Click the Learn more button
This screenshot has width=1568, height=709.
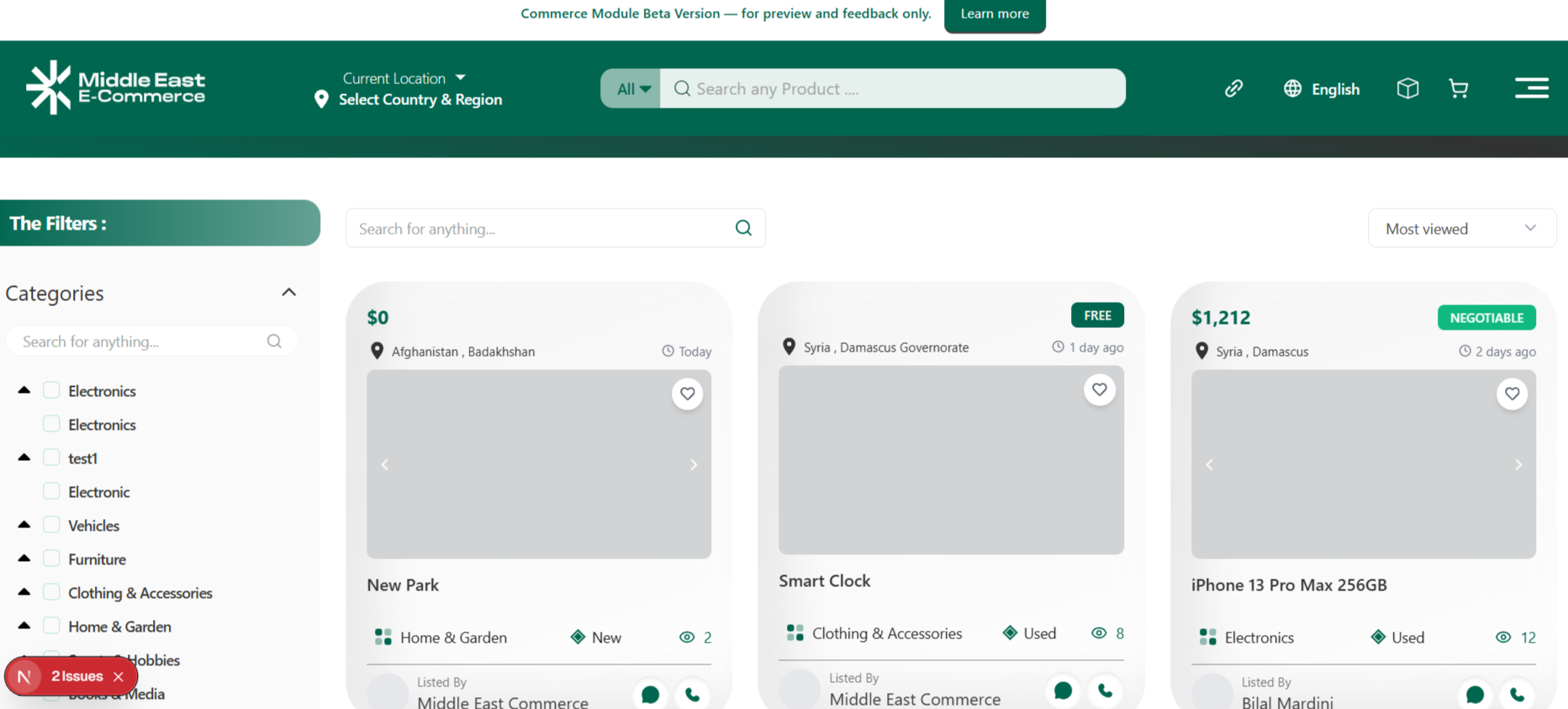994,14
